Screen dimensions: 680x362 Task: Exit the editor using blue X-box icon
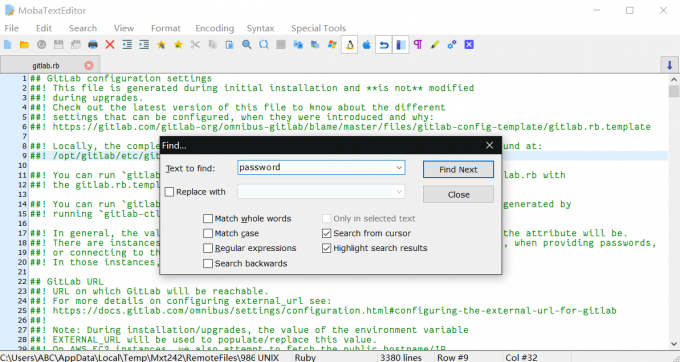(469, 44)
